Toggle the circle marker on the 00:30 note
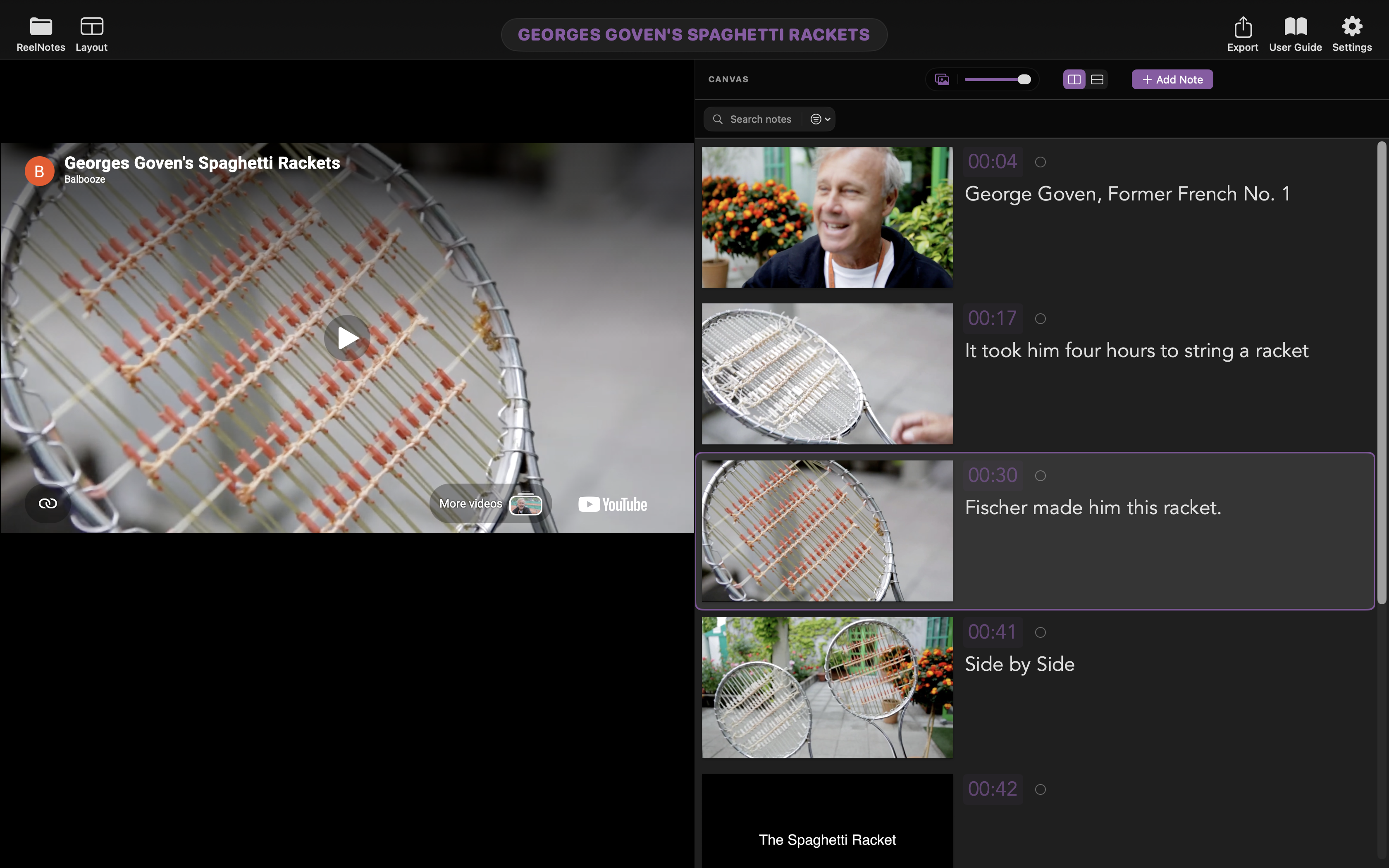 pos(1041,475)
